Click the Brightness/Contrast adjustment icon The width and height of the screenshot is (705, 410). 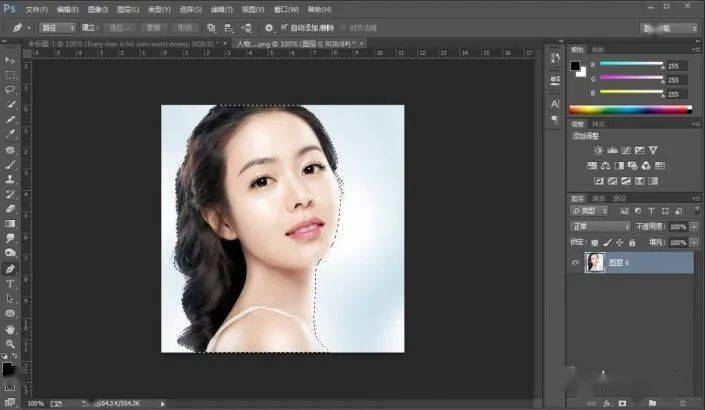598,150
